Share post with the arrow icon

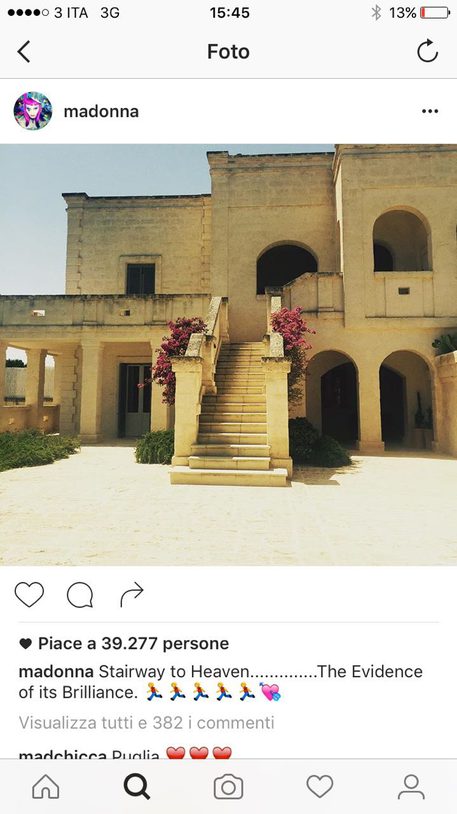click(131, 594)
